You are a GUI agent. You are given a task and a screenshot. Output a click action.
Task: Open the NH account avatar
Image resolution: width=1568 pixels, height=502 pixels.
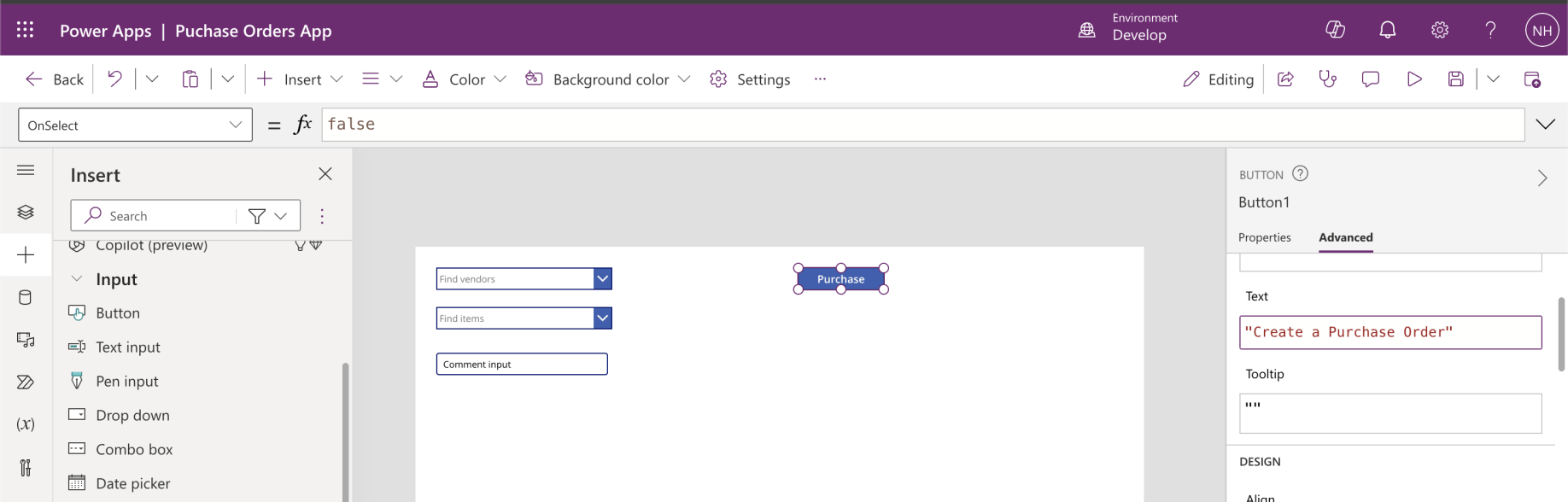click(1542, 30)
